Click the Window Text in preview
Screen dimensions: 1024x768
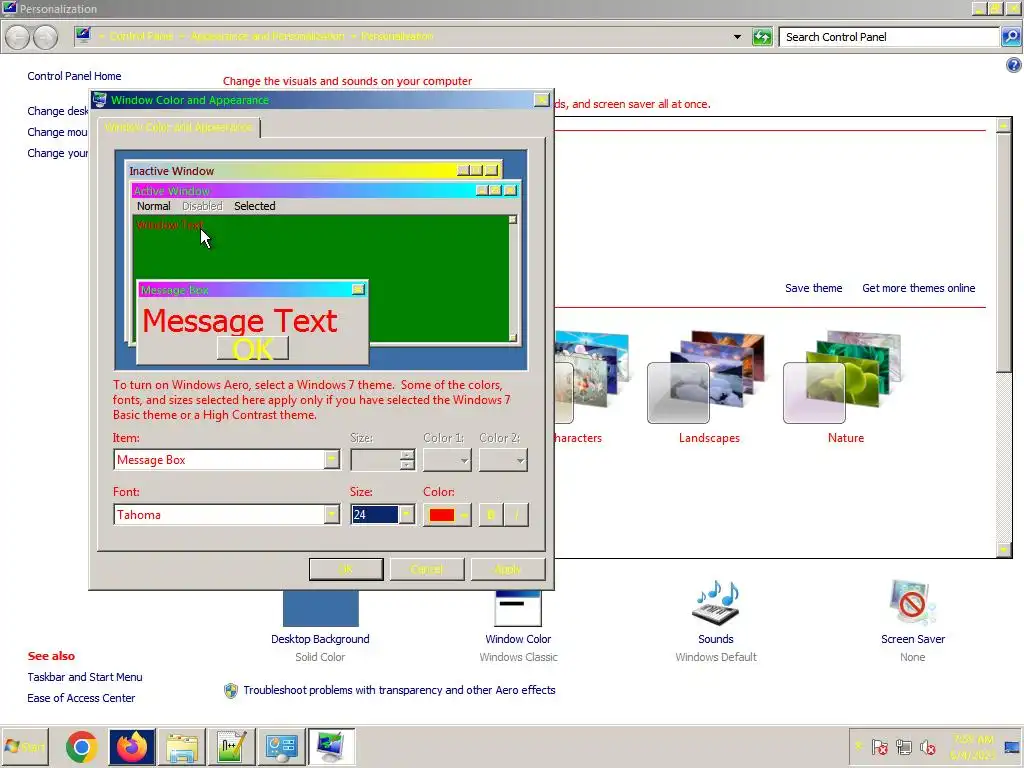170,225
